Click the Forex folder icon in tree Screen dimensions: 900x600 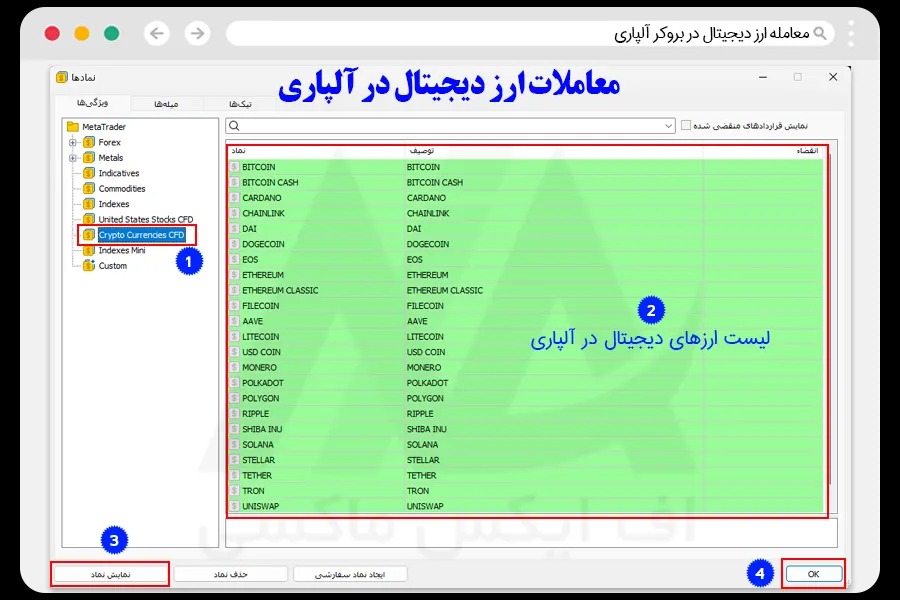[89, 143]
